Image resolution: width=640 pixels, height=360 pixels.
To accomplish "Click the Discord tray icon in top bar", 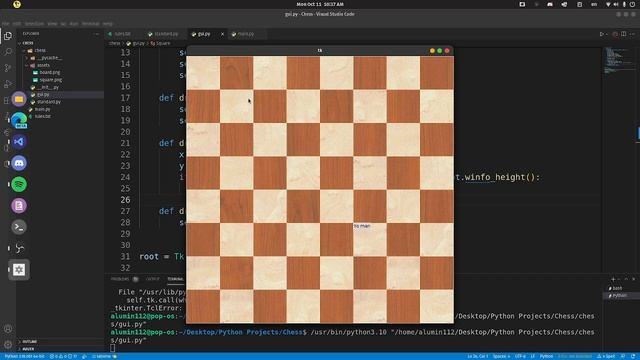I will [x=550, y=4].
